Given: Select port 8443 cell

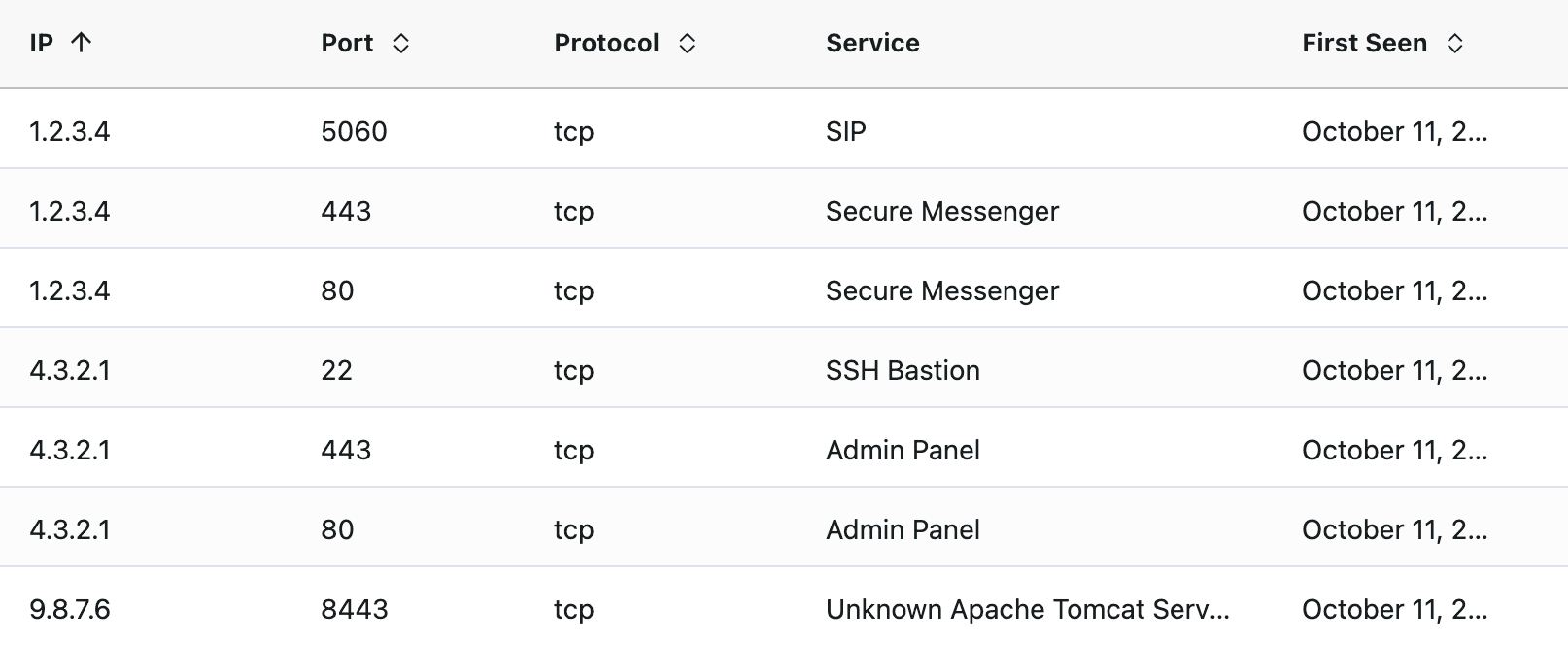Looking at the screenshot, I should [355, 609].
